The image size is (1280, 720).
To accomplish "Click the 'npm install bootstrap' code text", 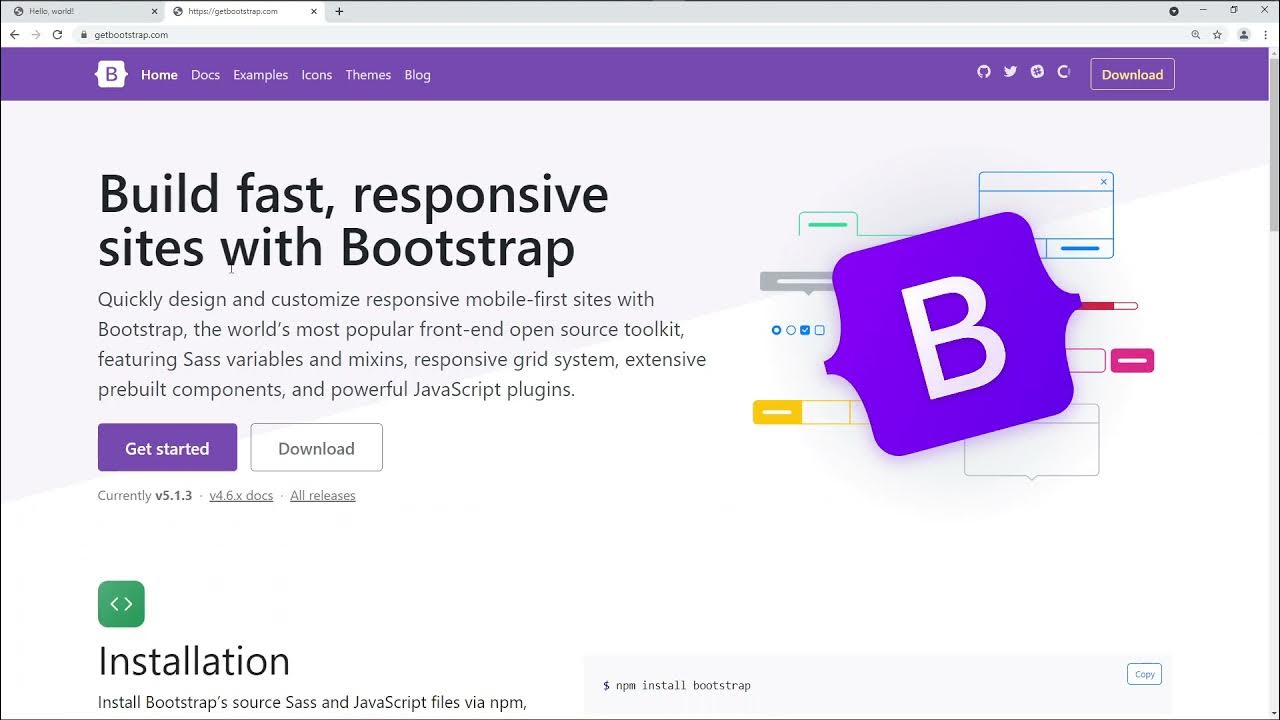I will [683, 686].
